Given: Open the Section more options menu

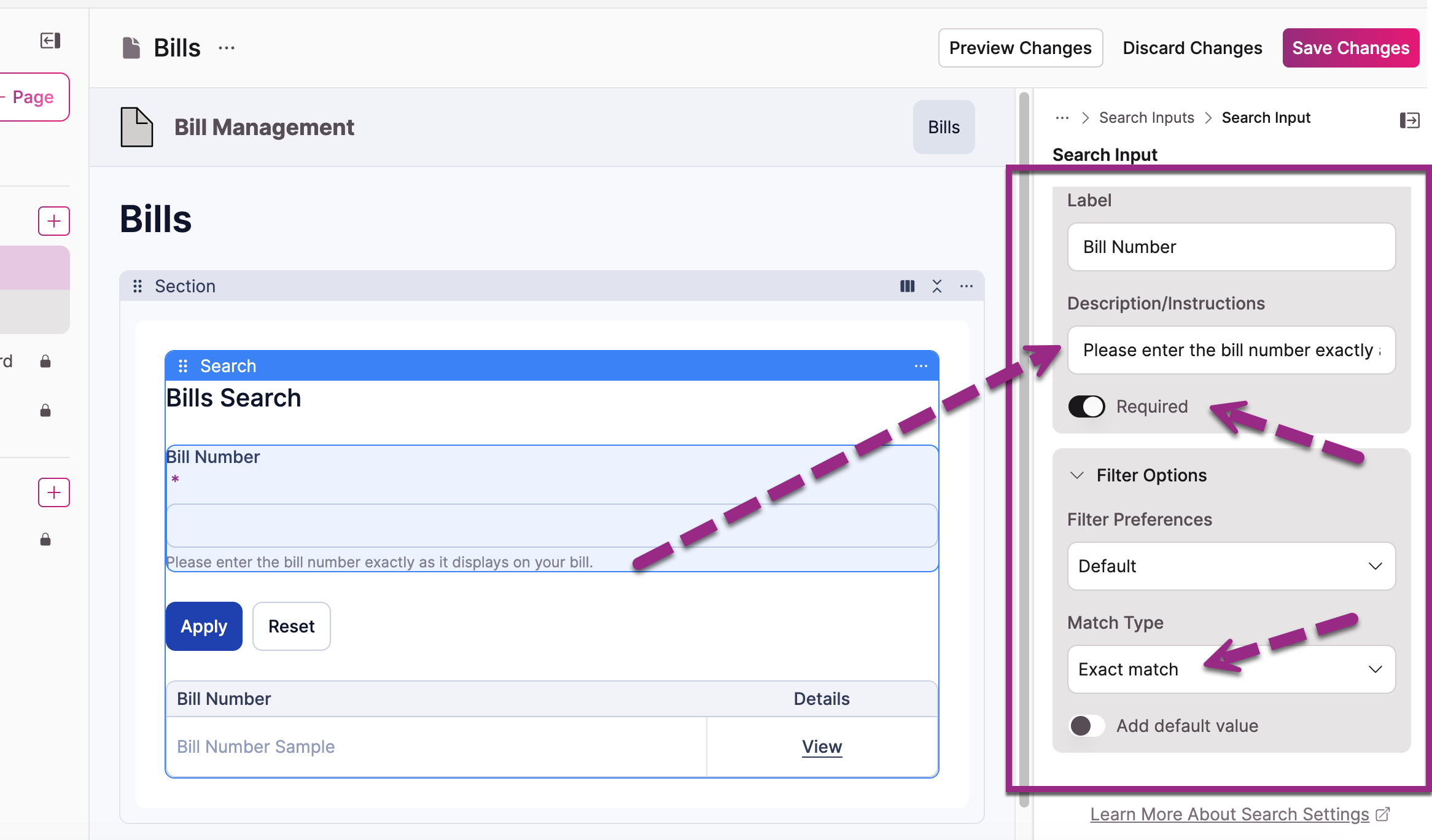Looking at the screenshot, I should coord(967,286).
